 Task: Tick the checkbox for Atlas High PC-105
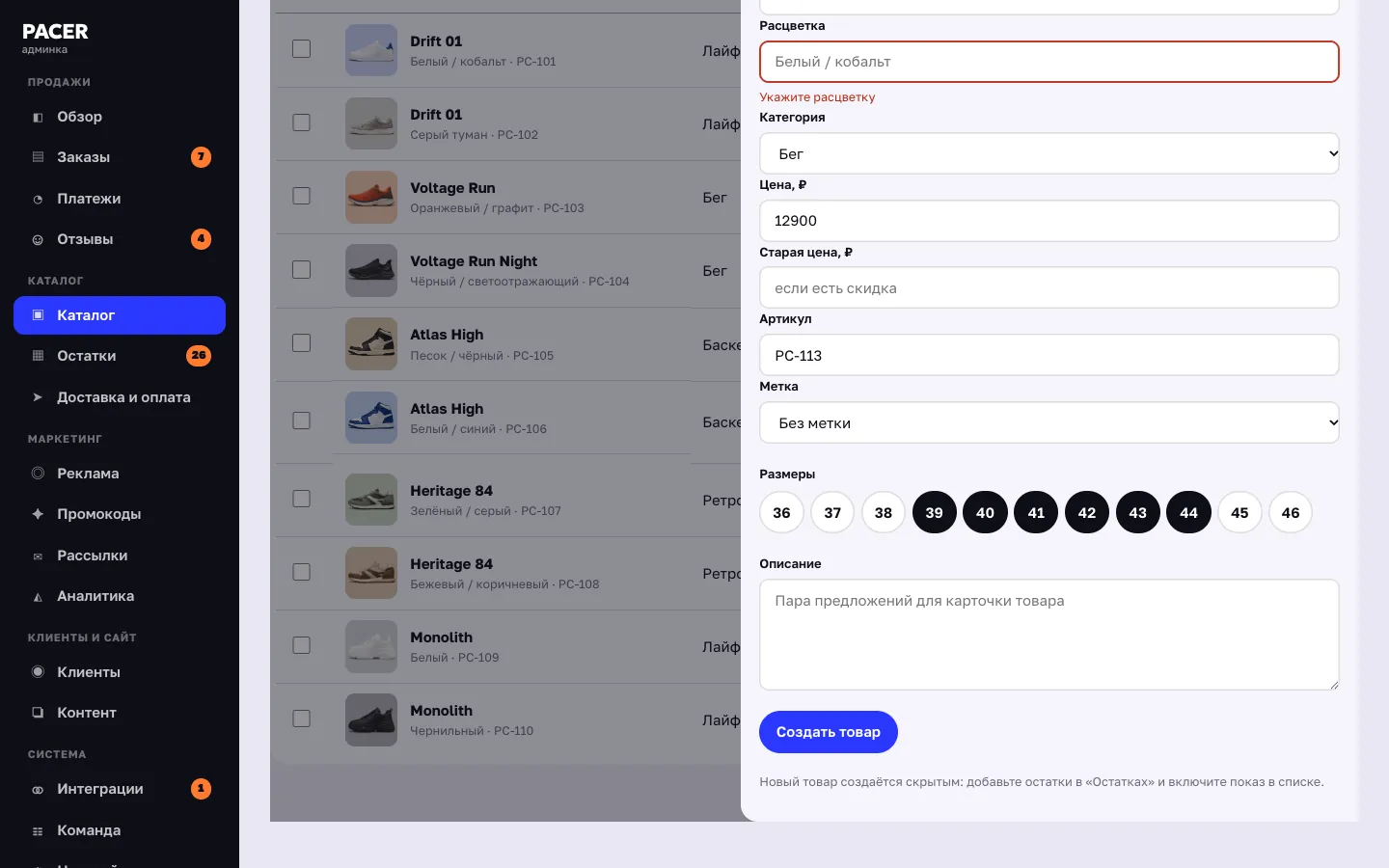click(301, 343)
